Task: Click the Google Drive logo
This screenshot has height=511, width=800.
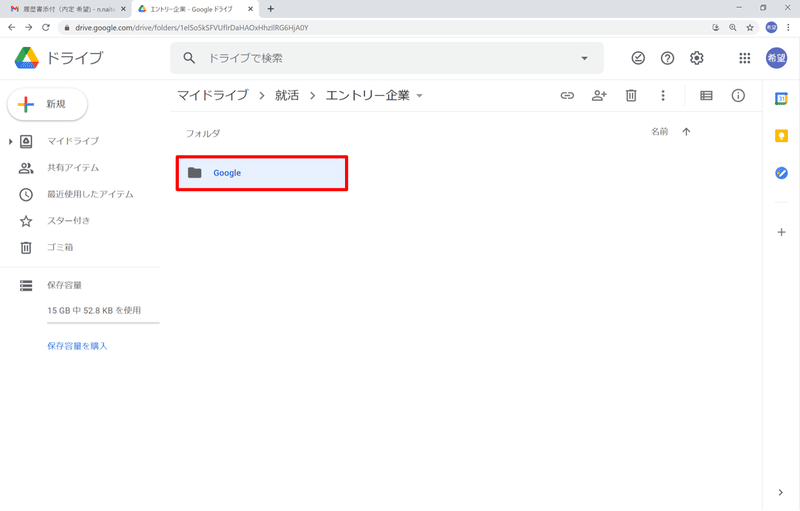Action: point(27,58)
